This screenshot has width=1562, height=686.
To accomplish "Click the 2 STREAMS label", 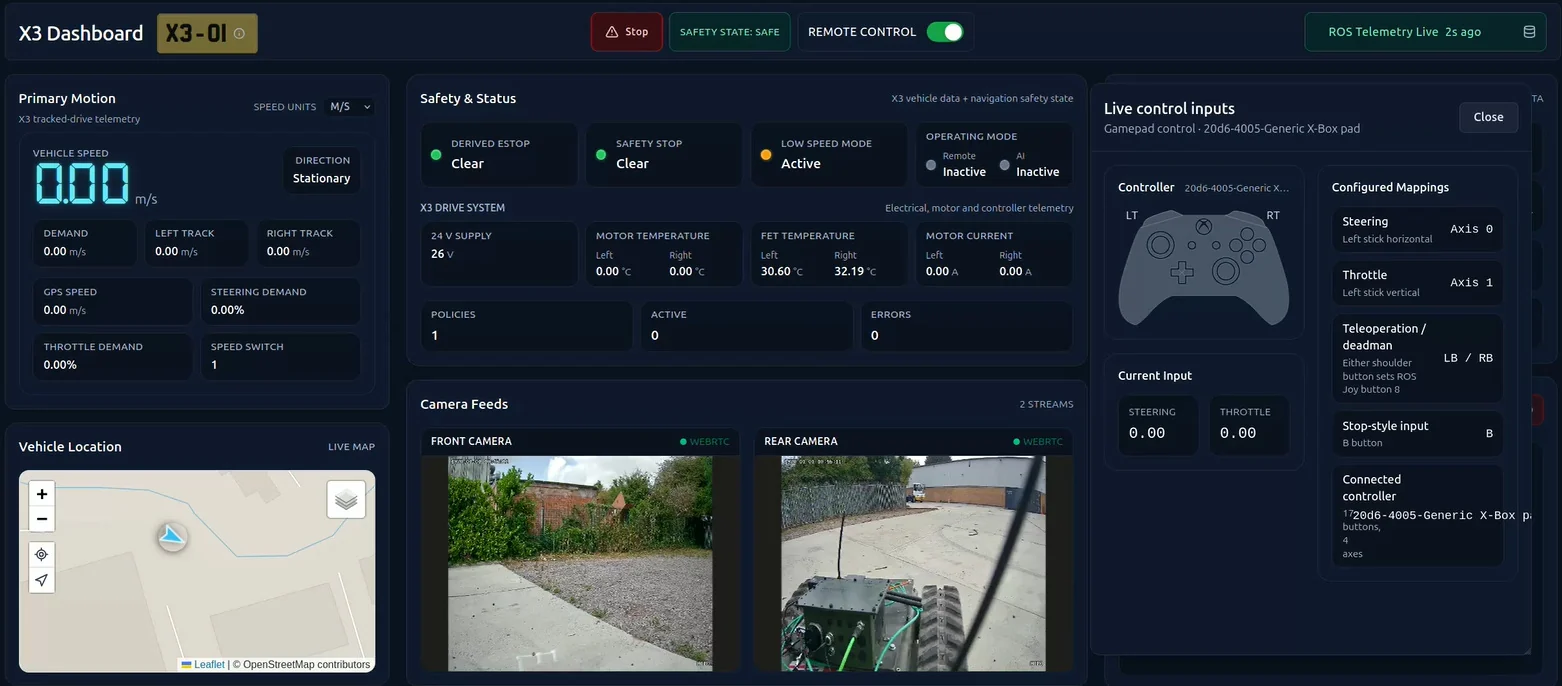I will [x=1046, y=404].
